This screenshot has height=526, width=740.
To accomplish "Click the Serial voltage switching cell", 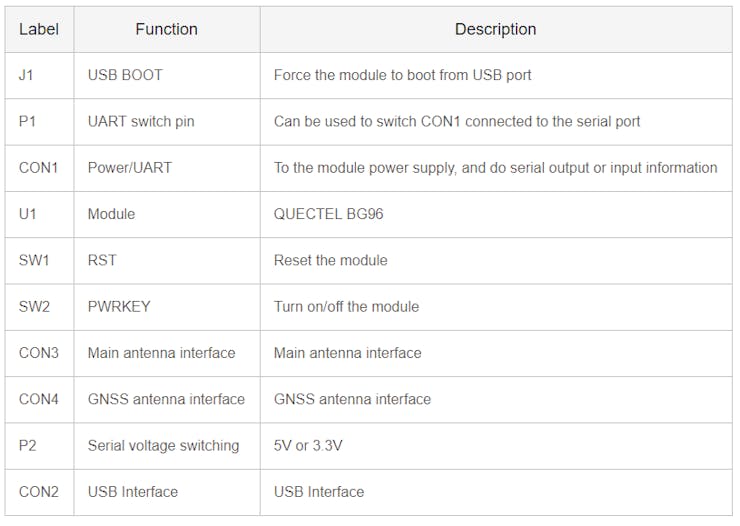I will coord(167,445).
